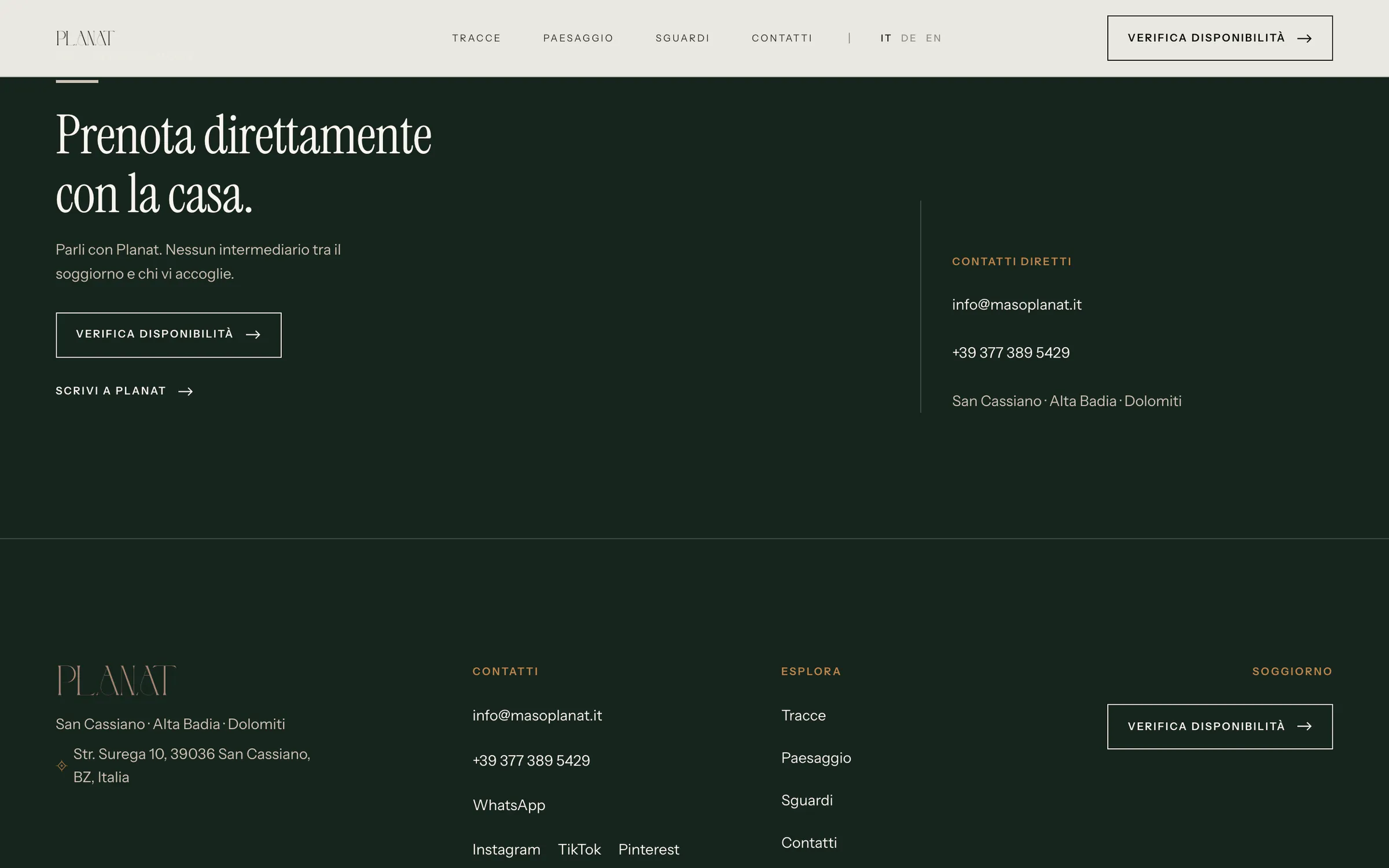The image size is (1389, 868).
Task: Open Sguardi from header menu
Action: click(682, 38)
